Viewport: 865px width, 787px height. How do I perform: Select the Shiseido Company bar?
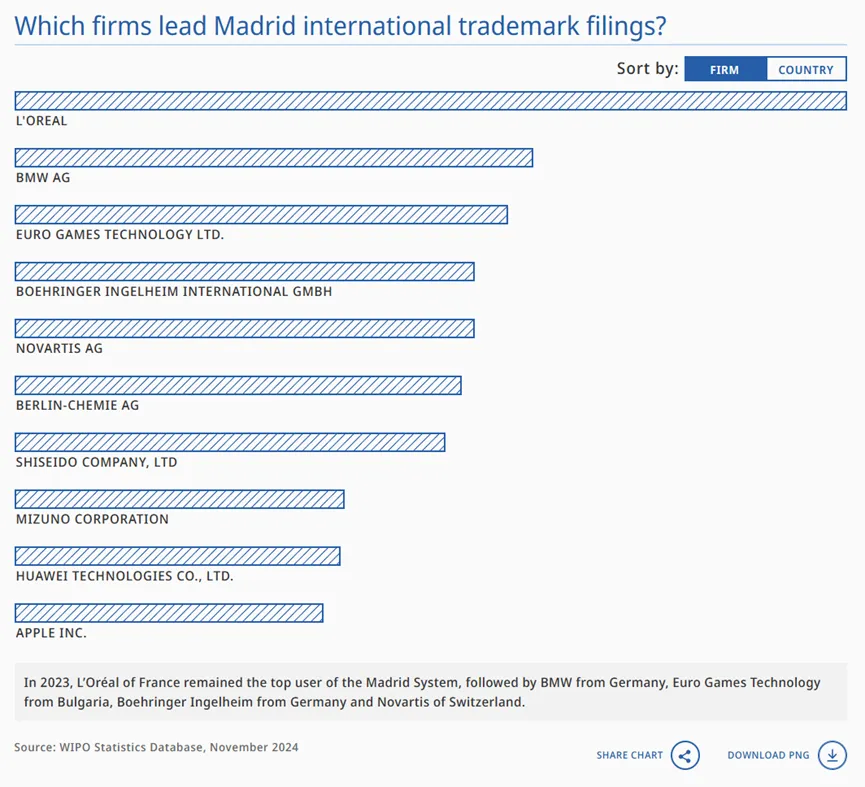(x=230, y=442)
